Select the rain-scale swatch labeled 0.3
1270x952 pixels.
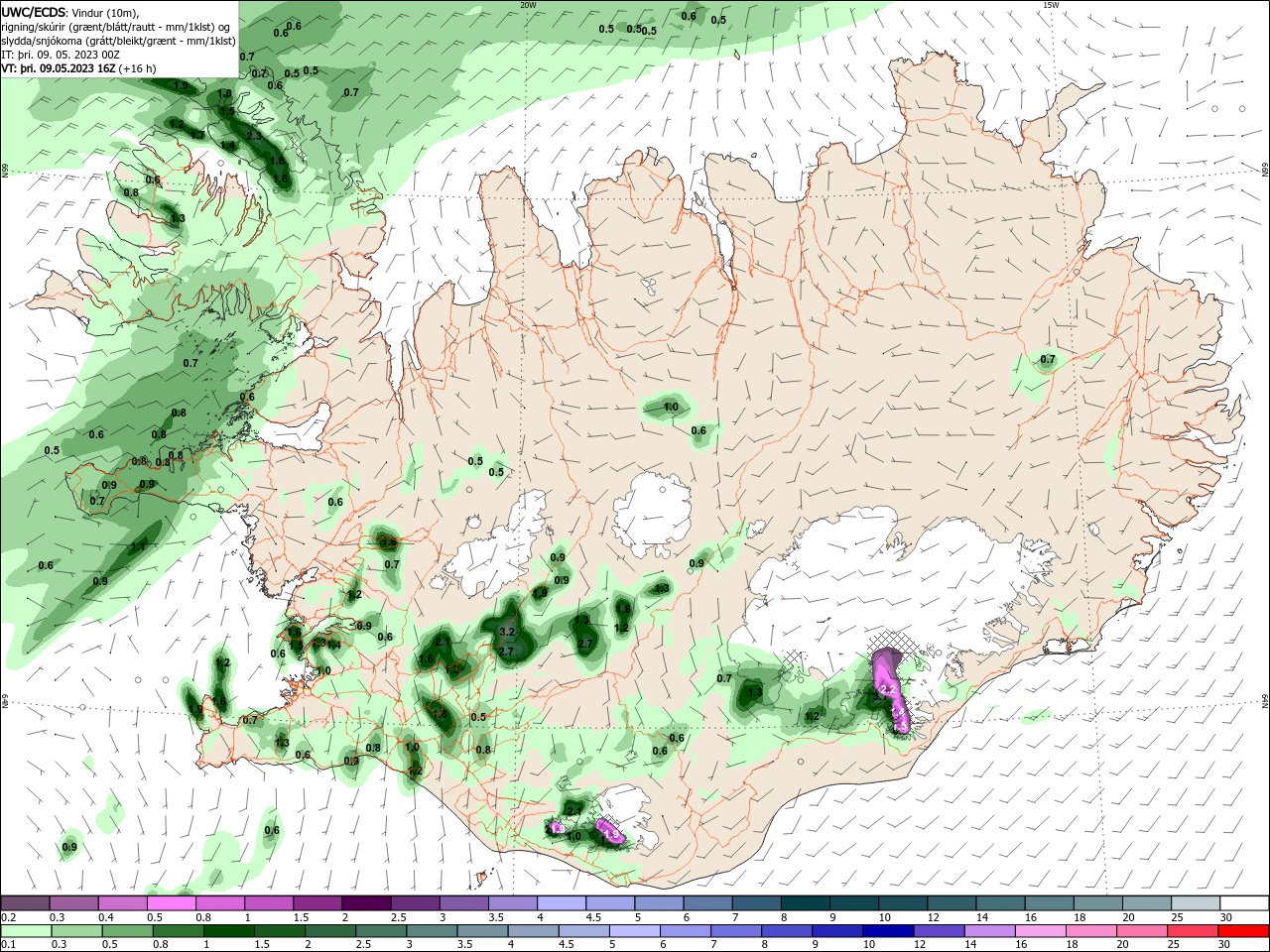[76, 931]
